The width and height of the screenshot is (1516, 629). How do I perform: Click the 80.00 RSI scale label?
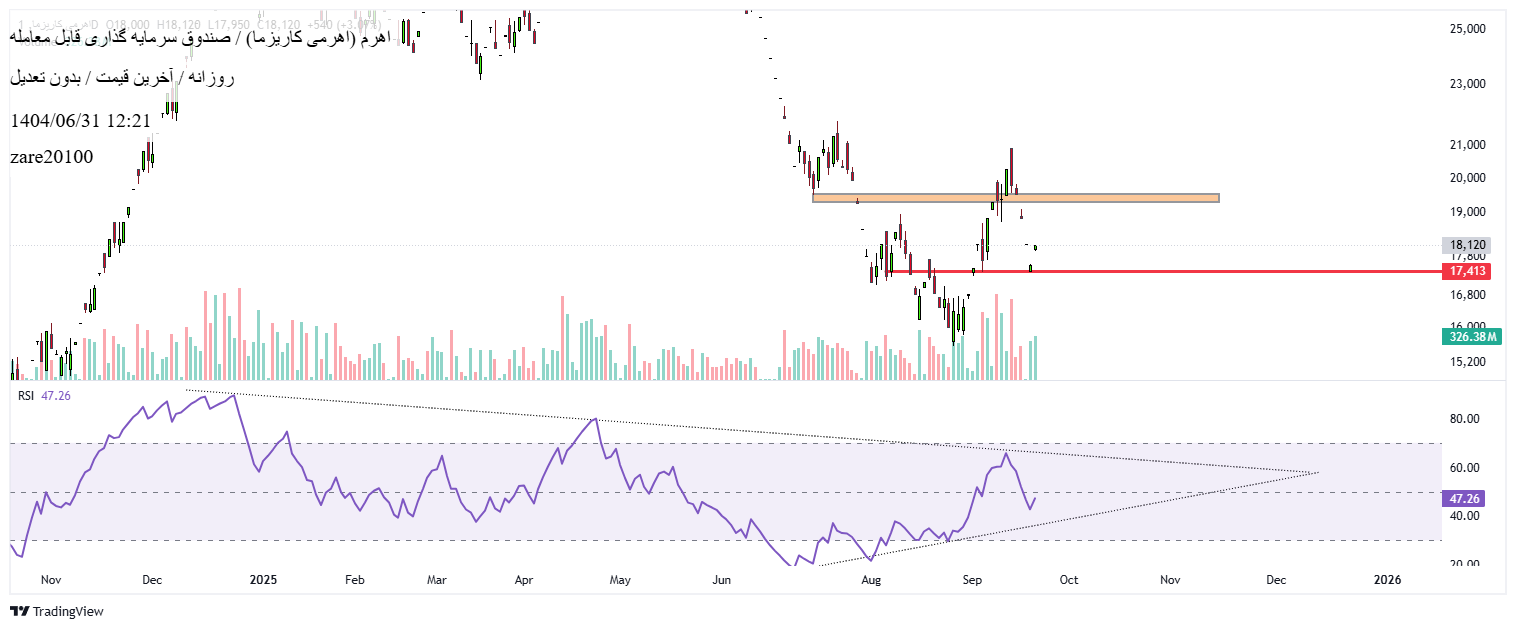click(1465, 420)
